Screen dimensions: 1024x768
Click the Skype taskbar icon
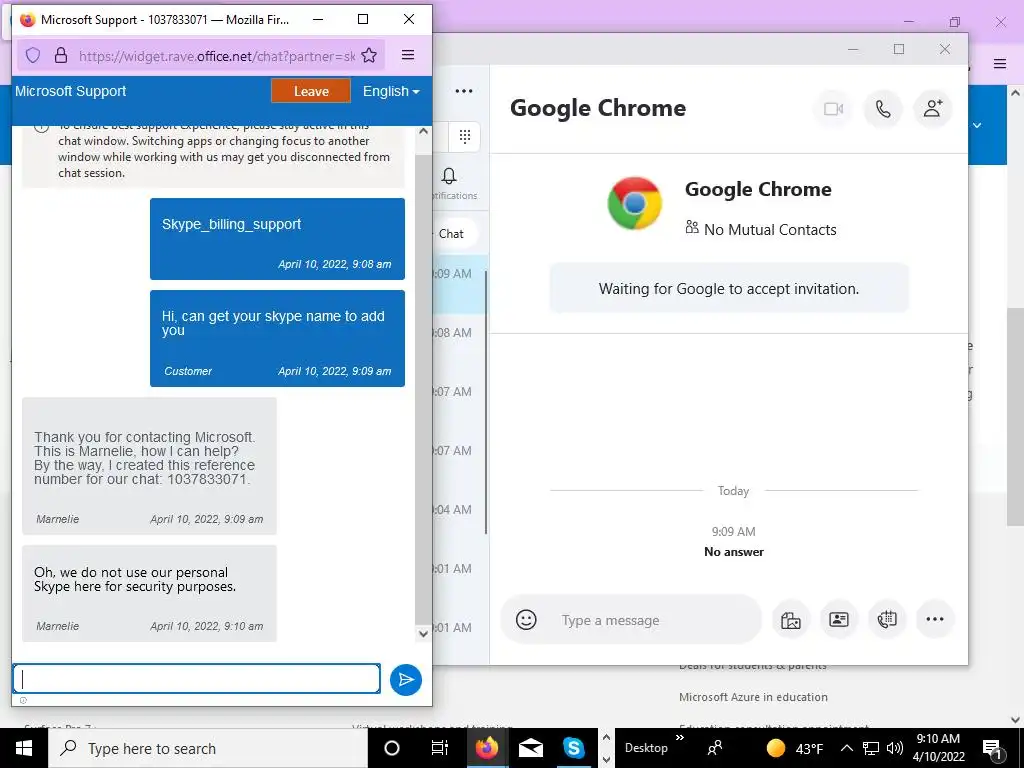tap(573, 748)
